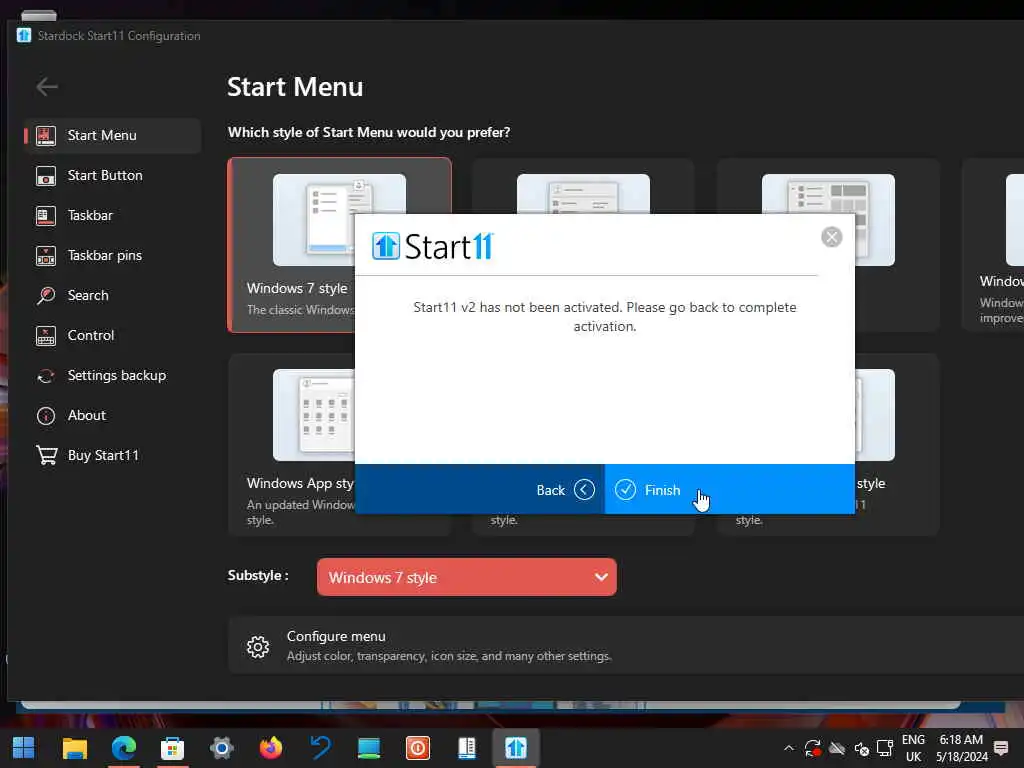Click the cloud offline tray icon
The image size is (1024, 768).
(837, 748)
